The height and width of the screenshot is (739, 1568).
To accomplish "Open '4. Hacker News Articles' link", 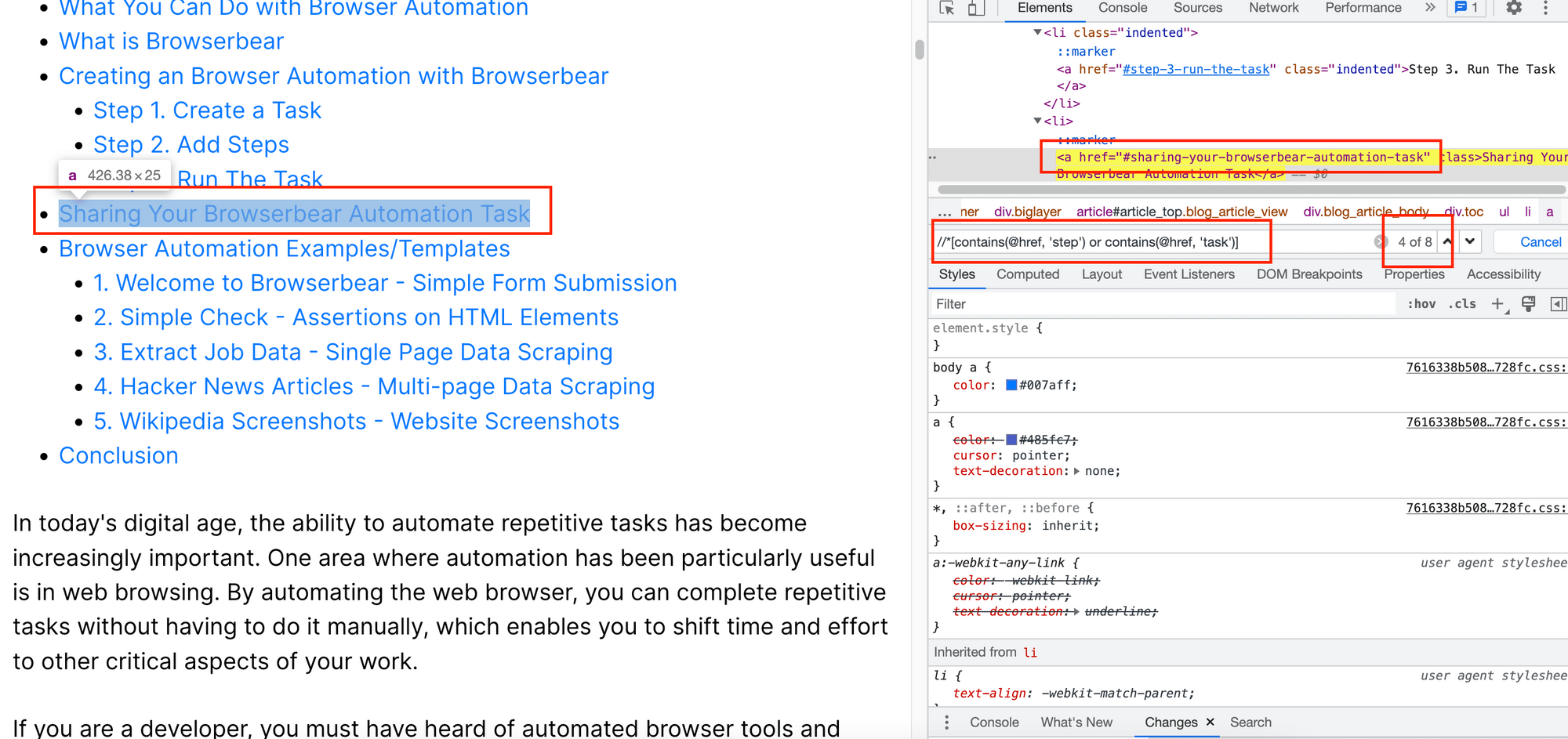I will click(x=374, y=387).
